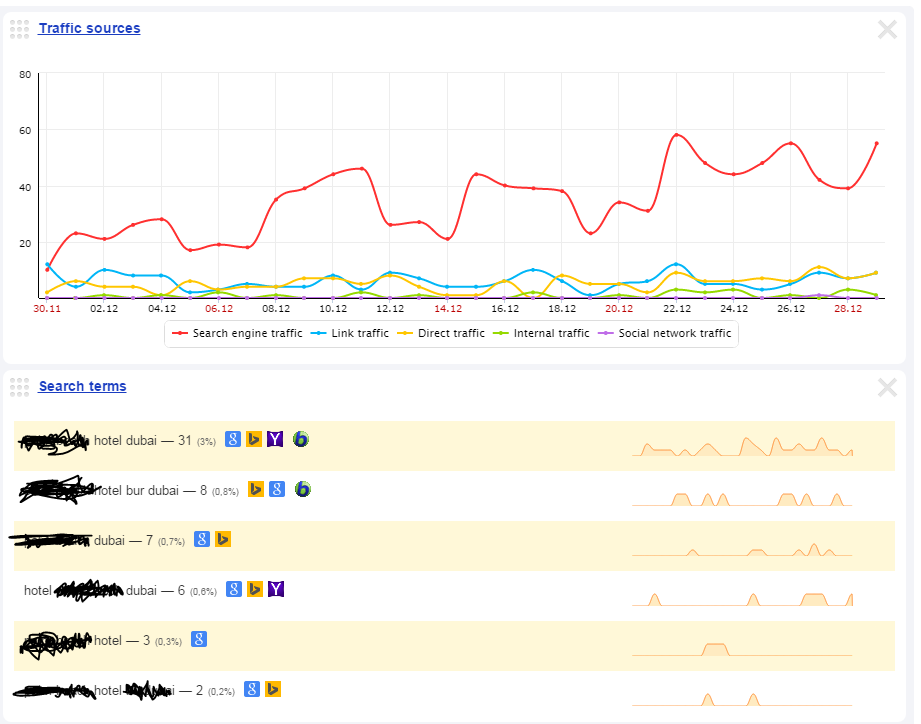Close the Search terms widget
921x724 pixels.
click(887, 388)
